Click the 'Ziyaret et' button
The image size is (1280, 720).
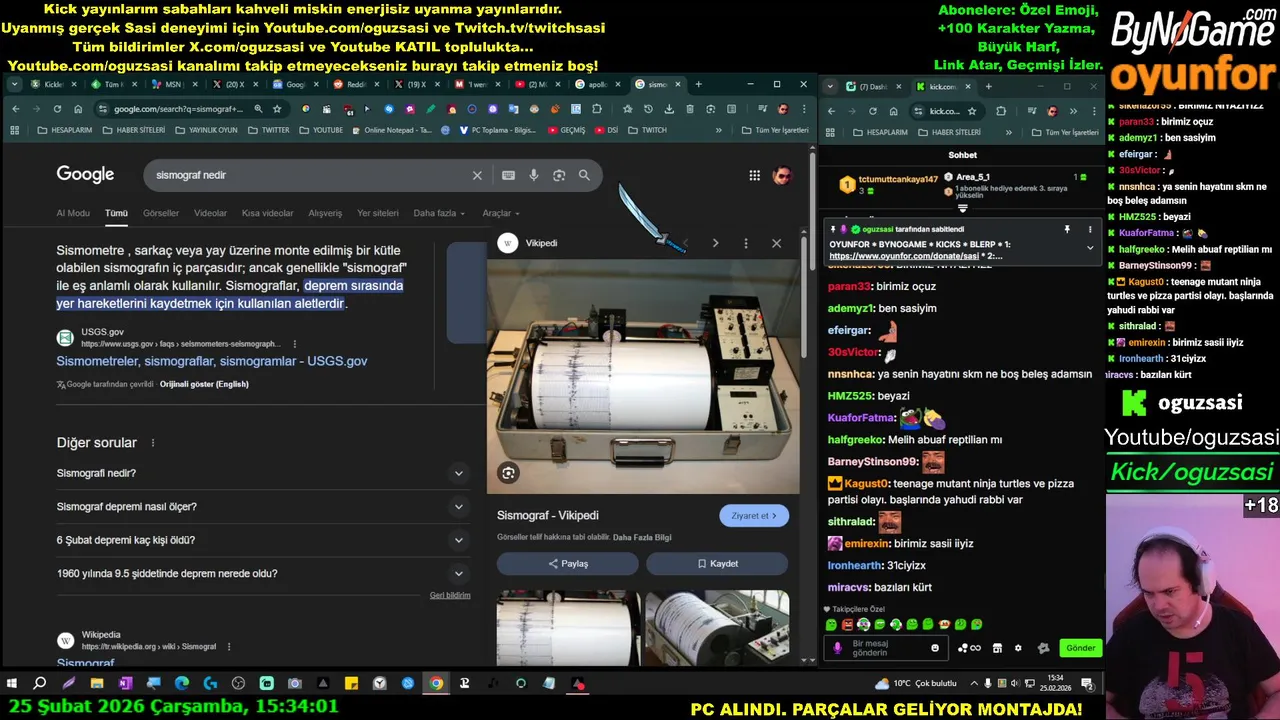click(x=754, y=516)
